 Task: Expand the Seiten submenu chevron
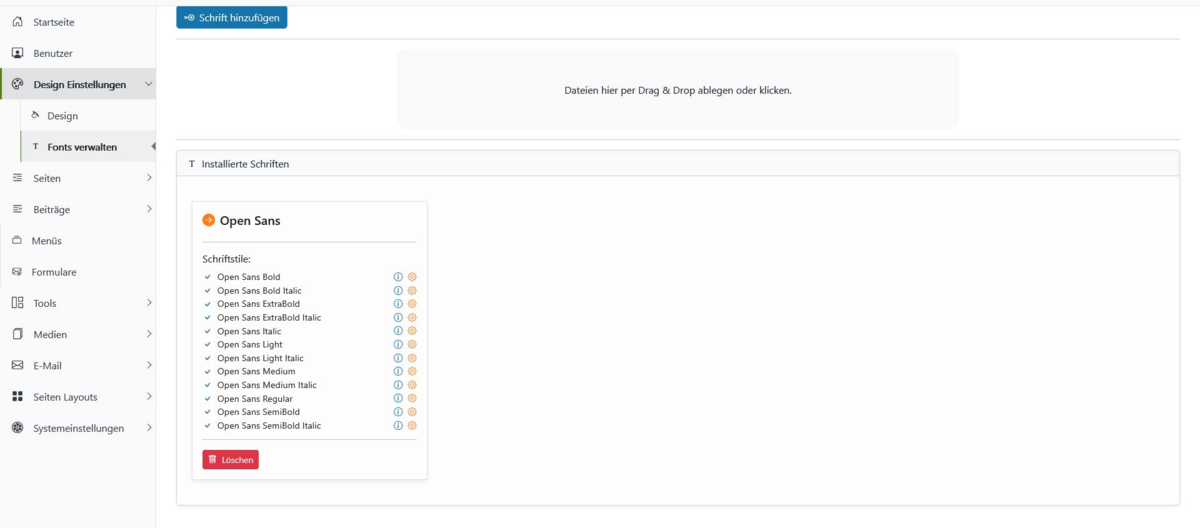[x=149, y=178]
